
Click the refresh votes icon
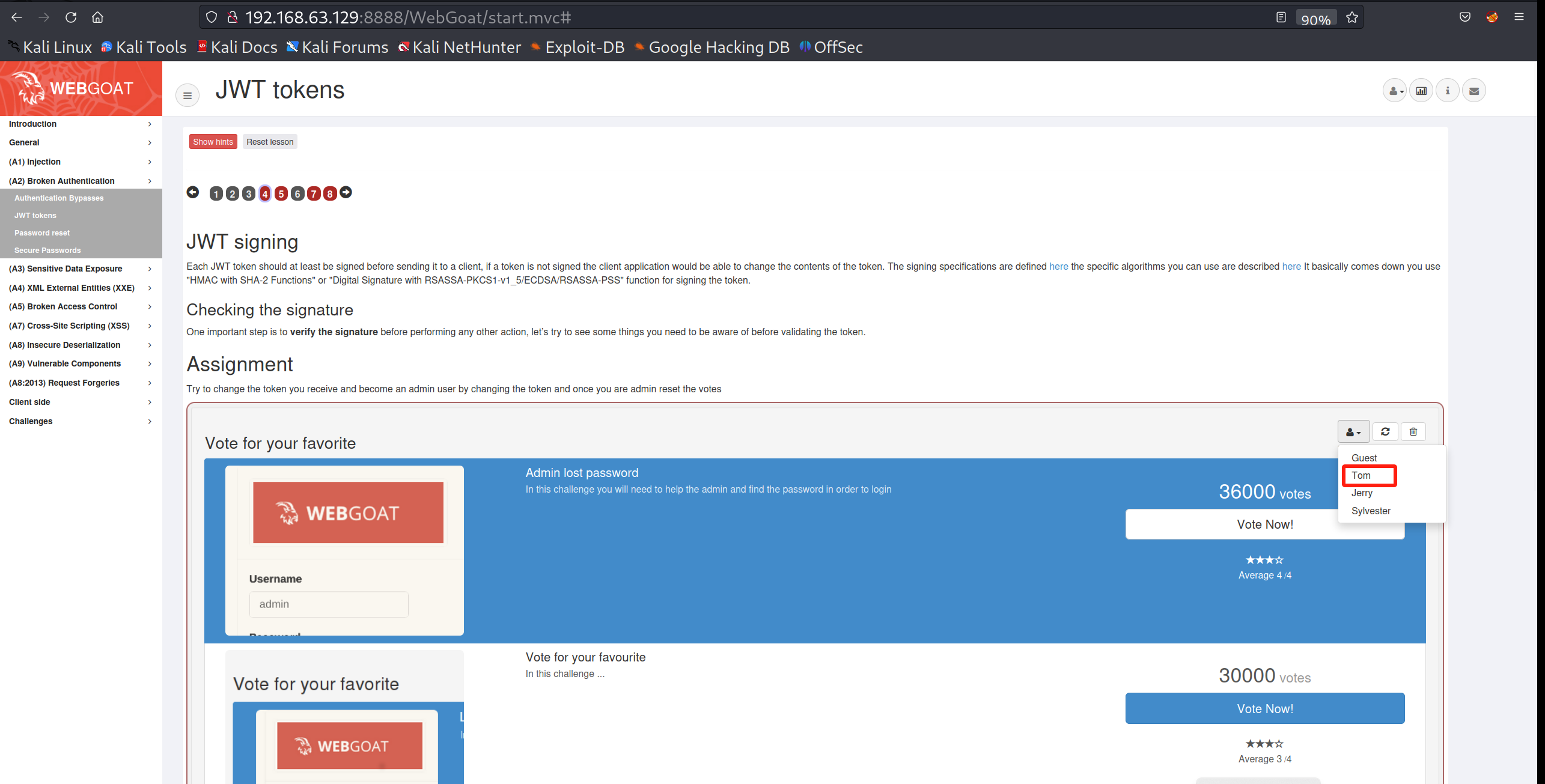[x=1385, y=431]
